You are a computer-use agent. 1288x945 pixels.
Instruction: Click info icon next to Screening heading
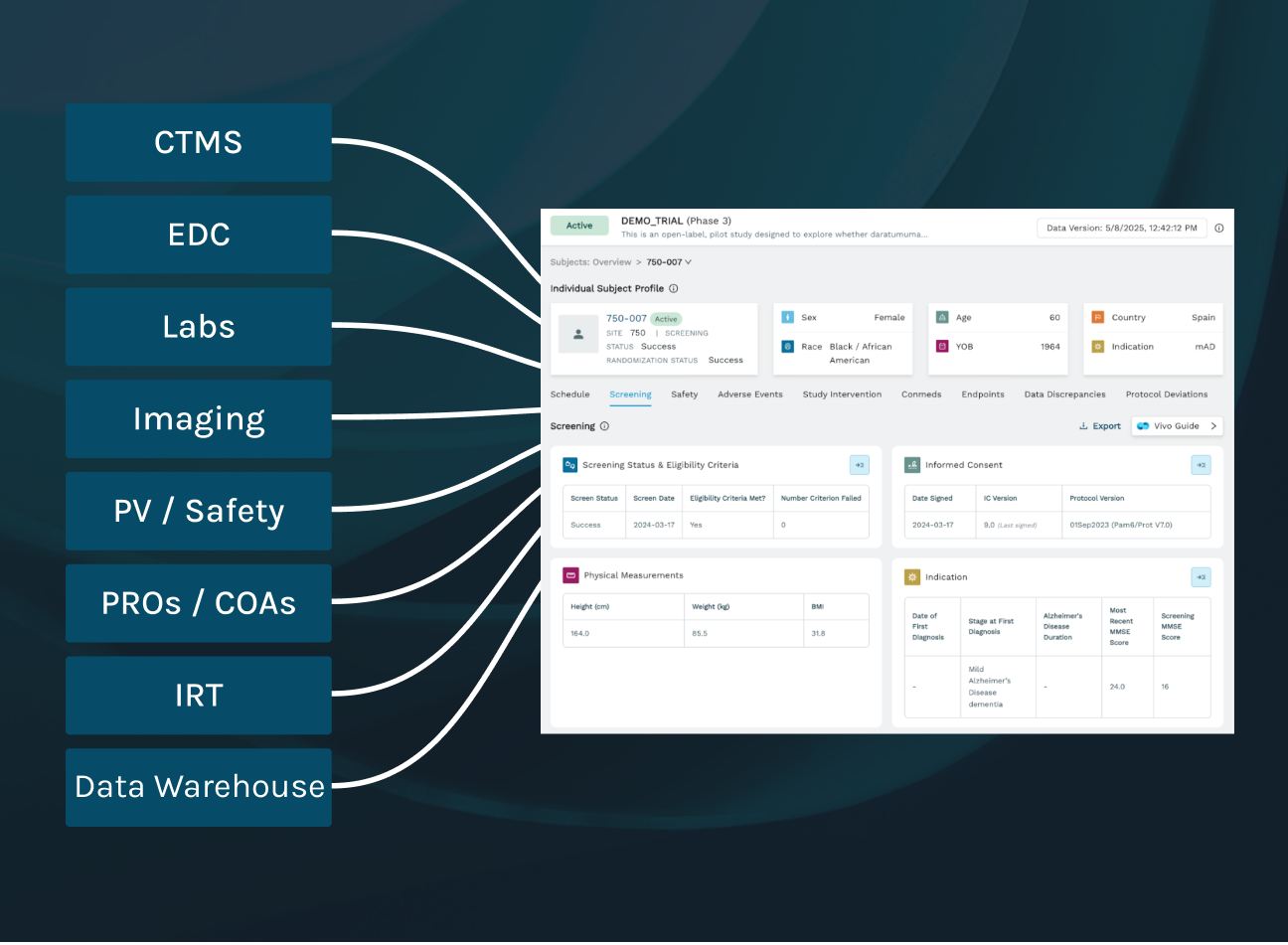(604, 426)
